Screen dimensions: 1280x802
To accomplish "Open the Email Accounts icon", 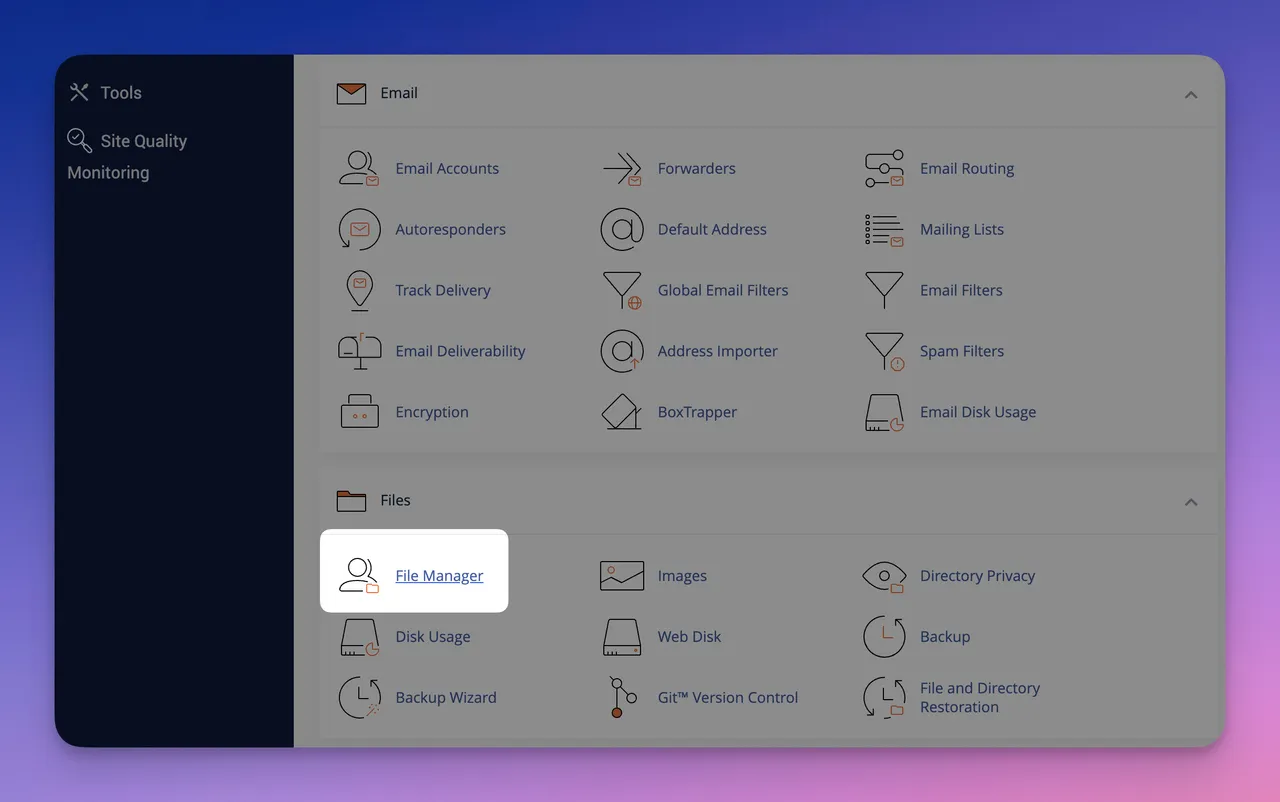I will [x=359, y=169].
